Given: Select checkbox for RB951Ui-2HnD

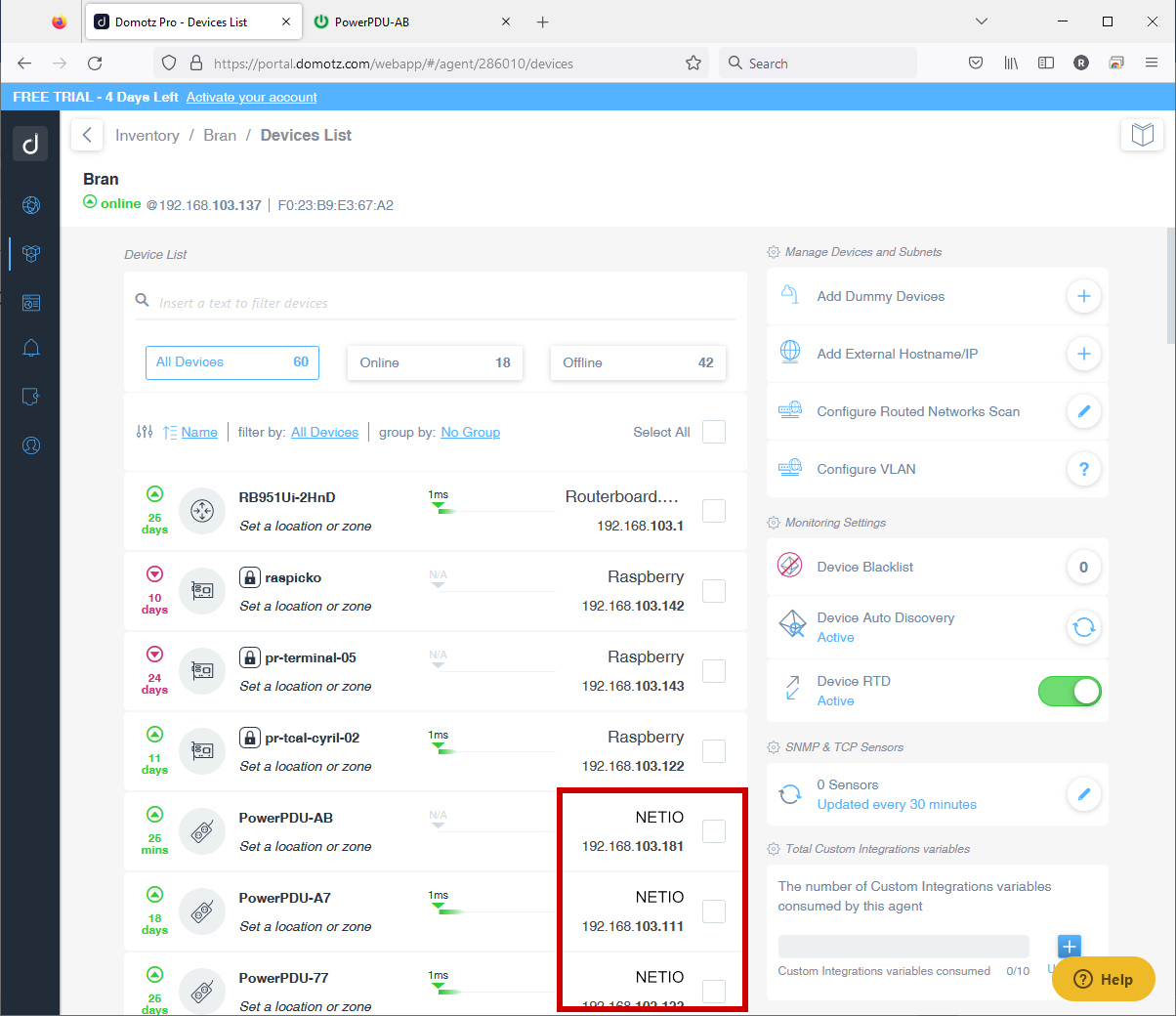Looking at the screenshot, I should point(714,511).
